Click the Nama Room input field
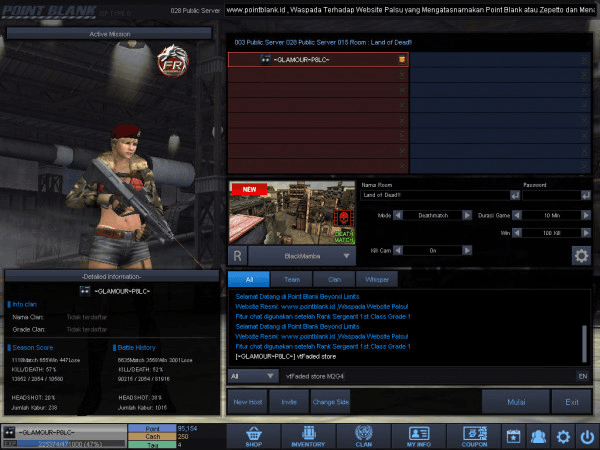The height and width of the screenshot is (450, 600). (x=435, y=195)
